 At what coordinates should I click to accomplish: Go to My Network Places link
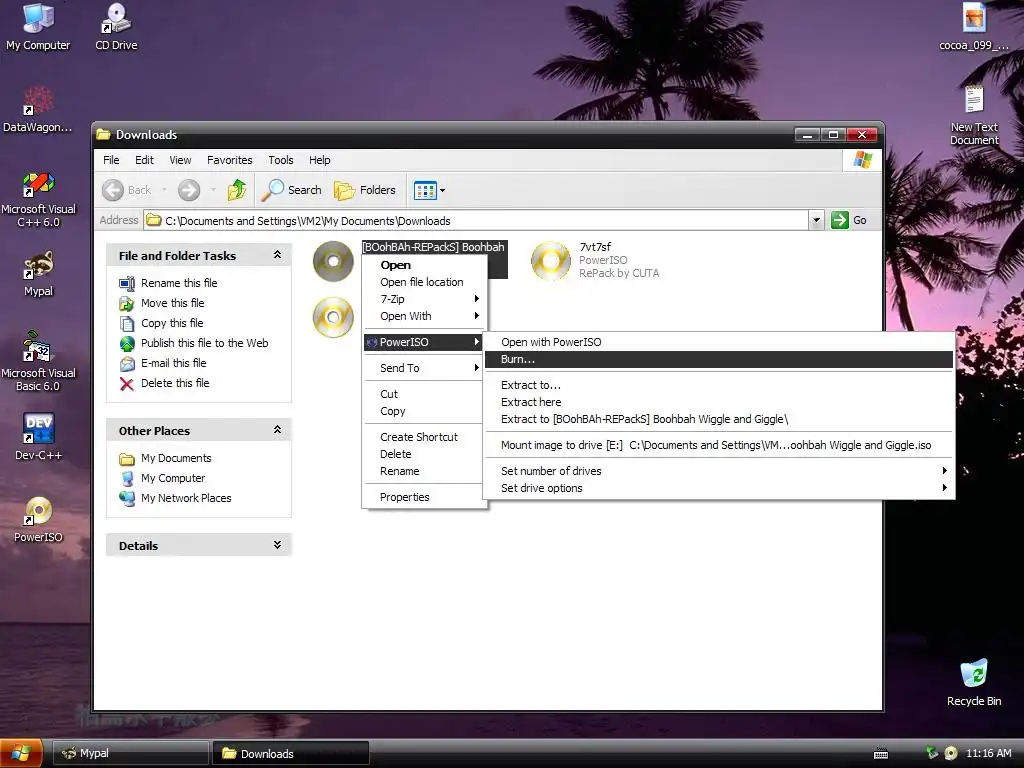[x=186, y=498]
